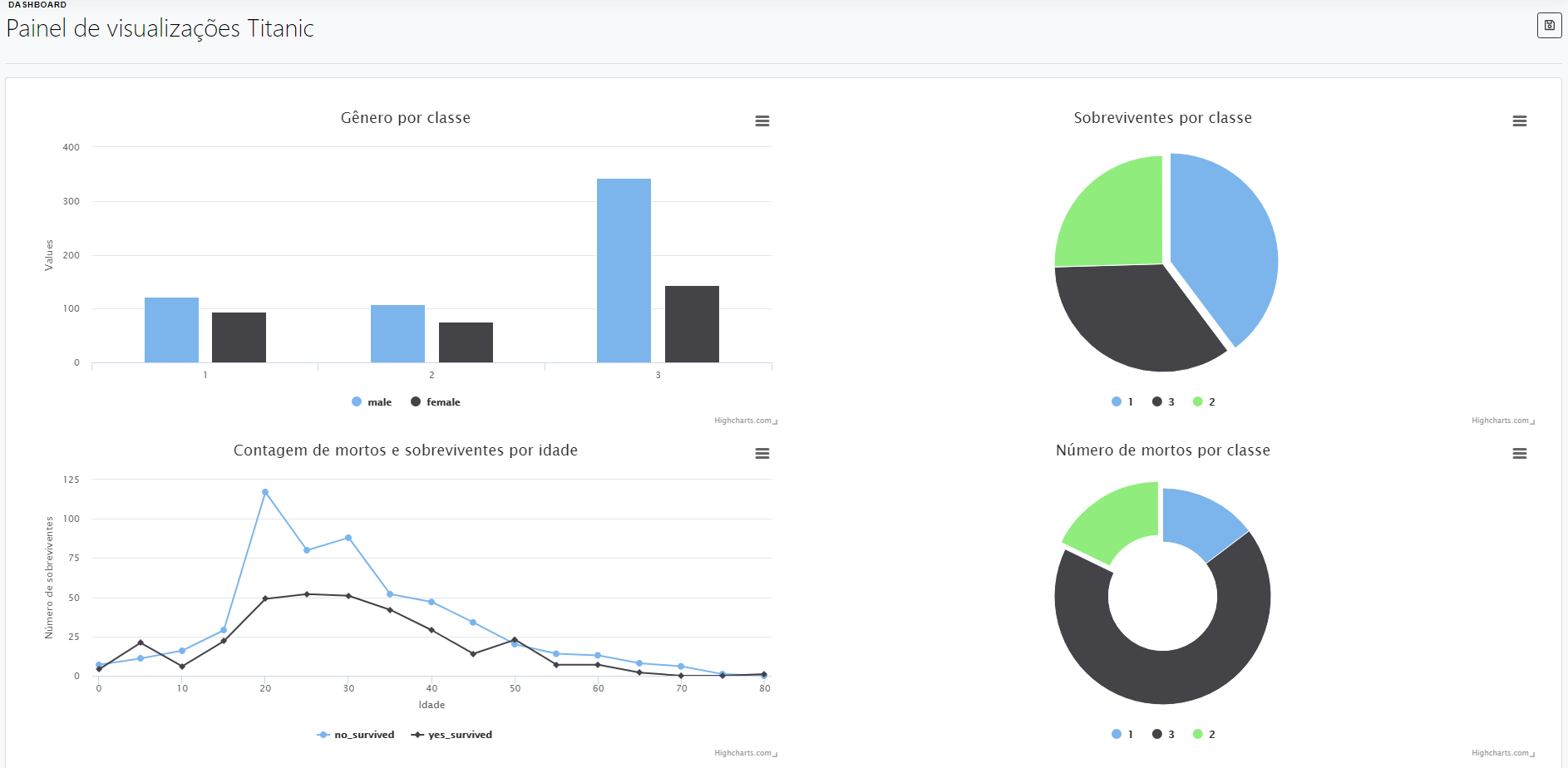Viewport: 1568px width, 768px height.
Task: Click the Número de mortos por classe title
Action: click(x=1163, y=450)
